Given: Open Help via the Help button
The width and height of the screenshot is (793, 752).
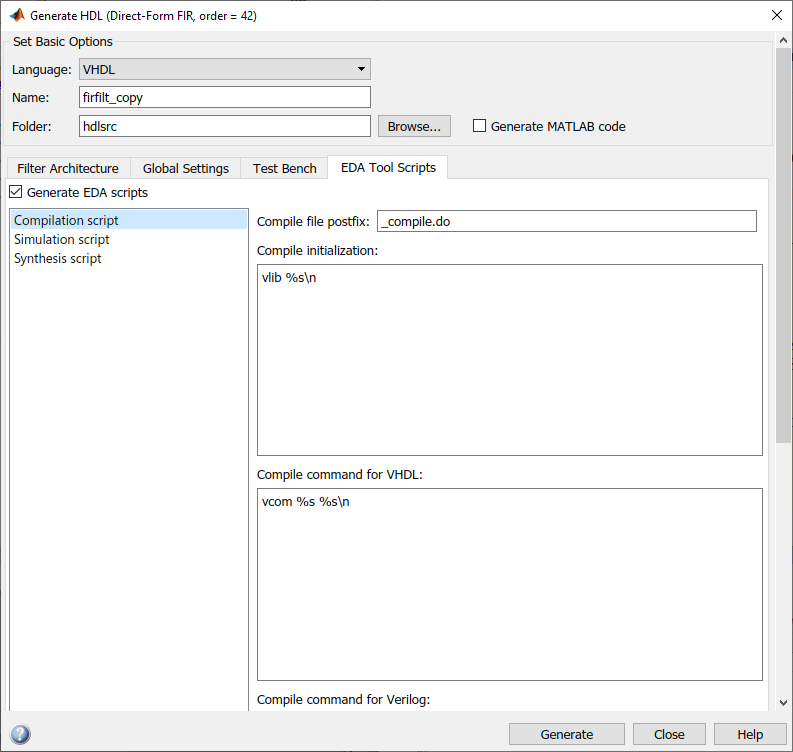Looking at the screenshot, I should 750,734.
